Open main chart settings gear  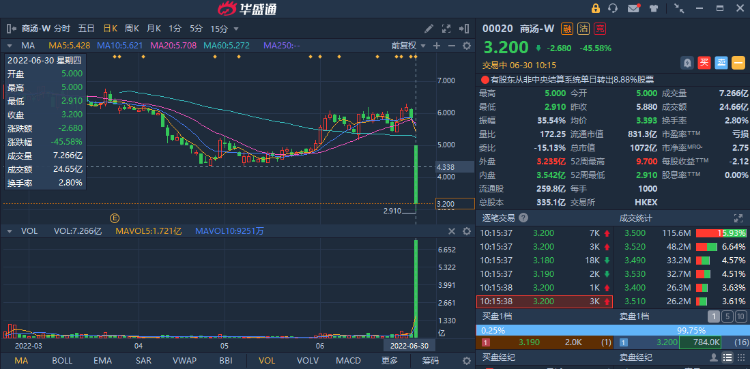(466, 45)
